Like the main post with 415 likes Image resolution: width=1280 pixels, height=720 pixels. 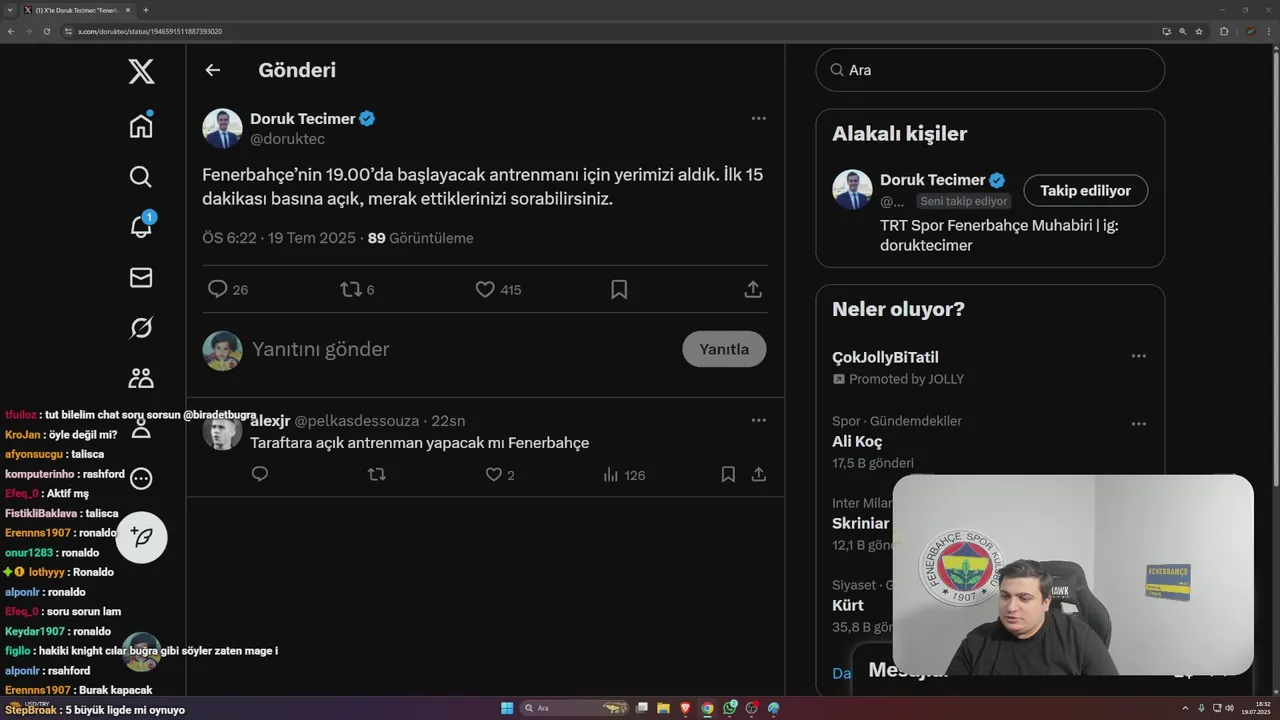click(485, 289)
